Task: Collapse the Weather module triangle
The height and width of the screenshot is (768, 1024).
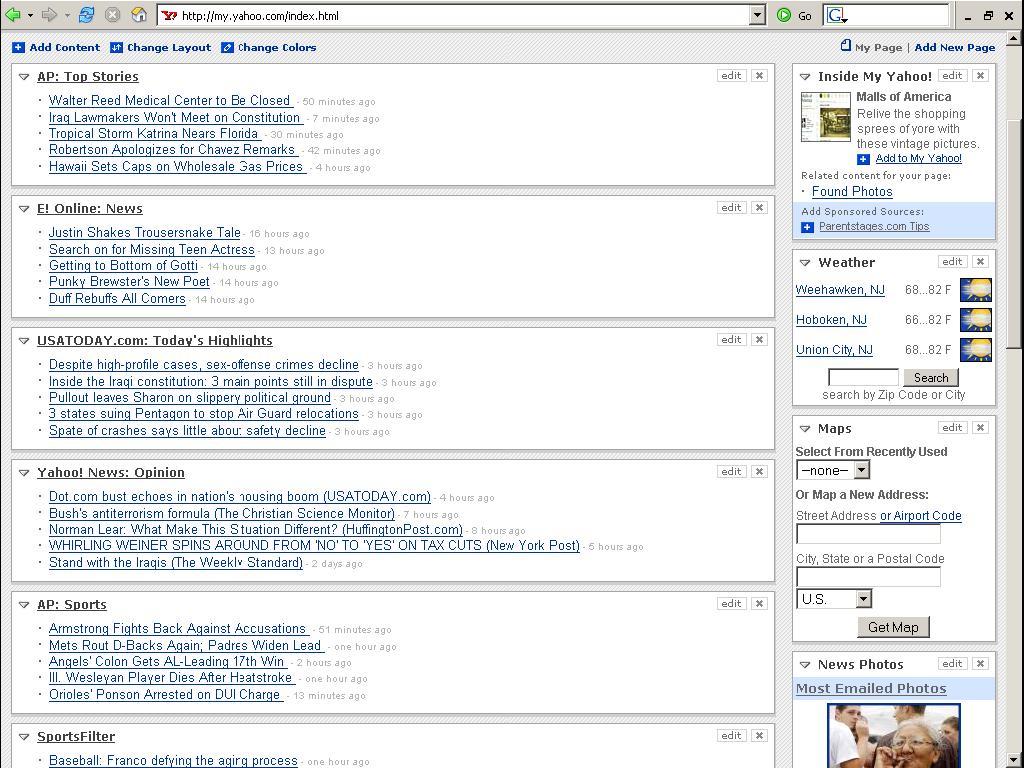Action: (x=805, y=263)
